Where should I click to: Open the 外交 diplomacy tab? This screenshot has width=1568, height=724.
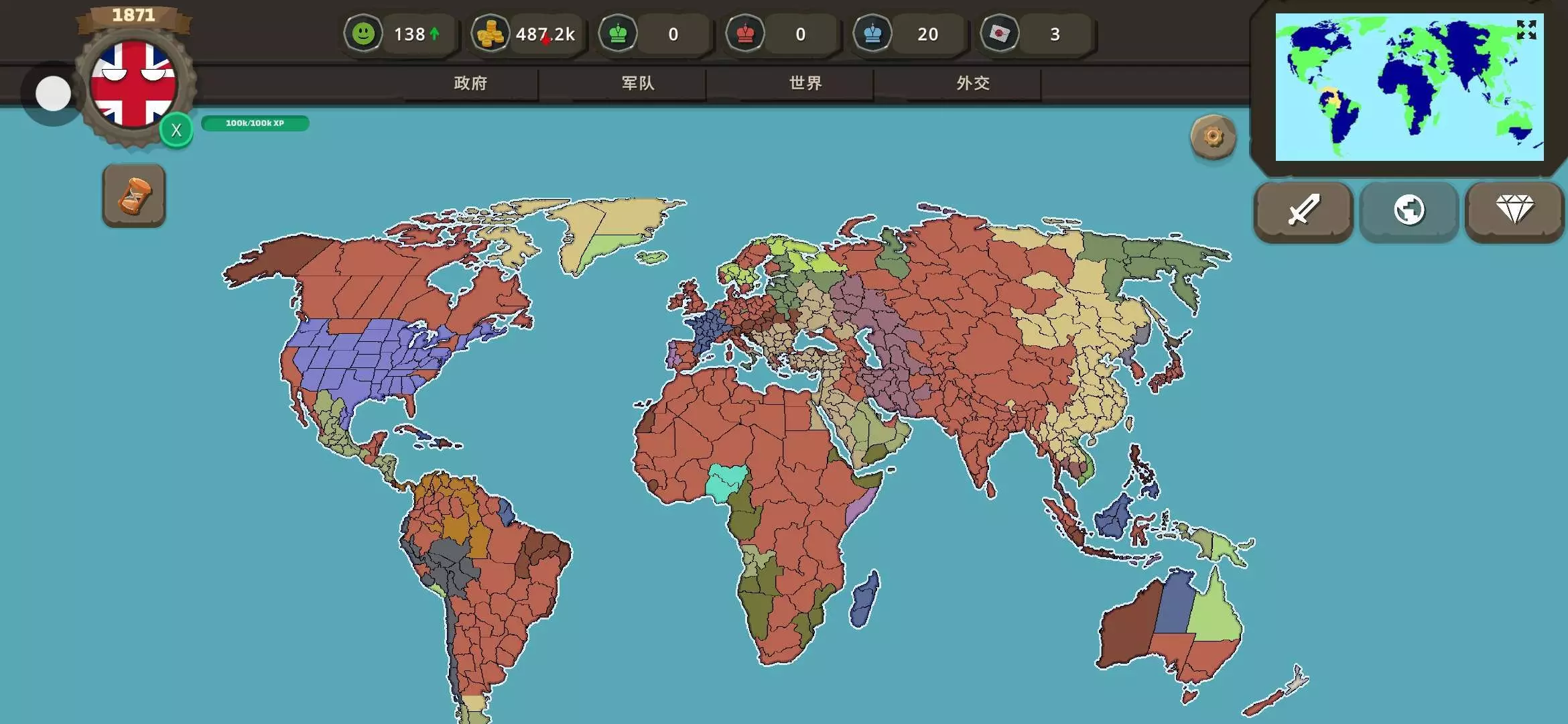point(973,83)
